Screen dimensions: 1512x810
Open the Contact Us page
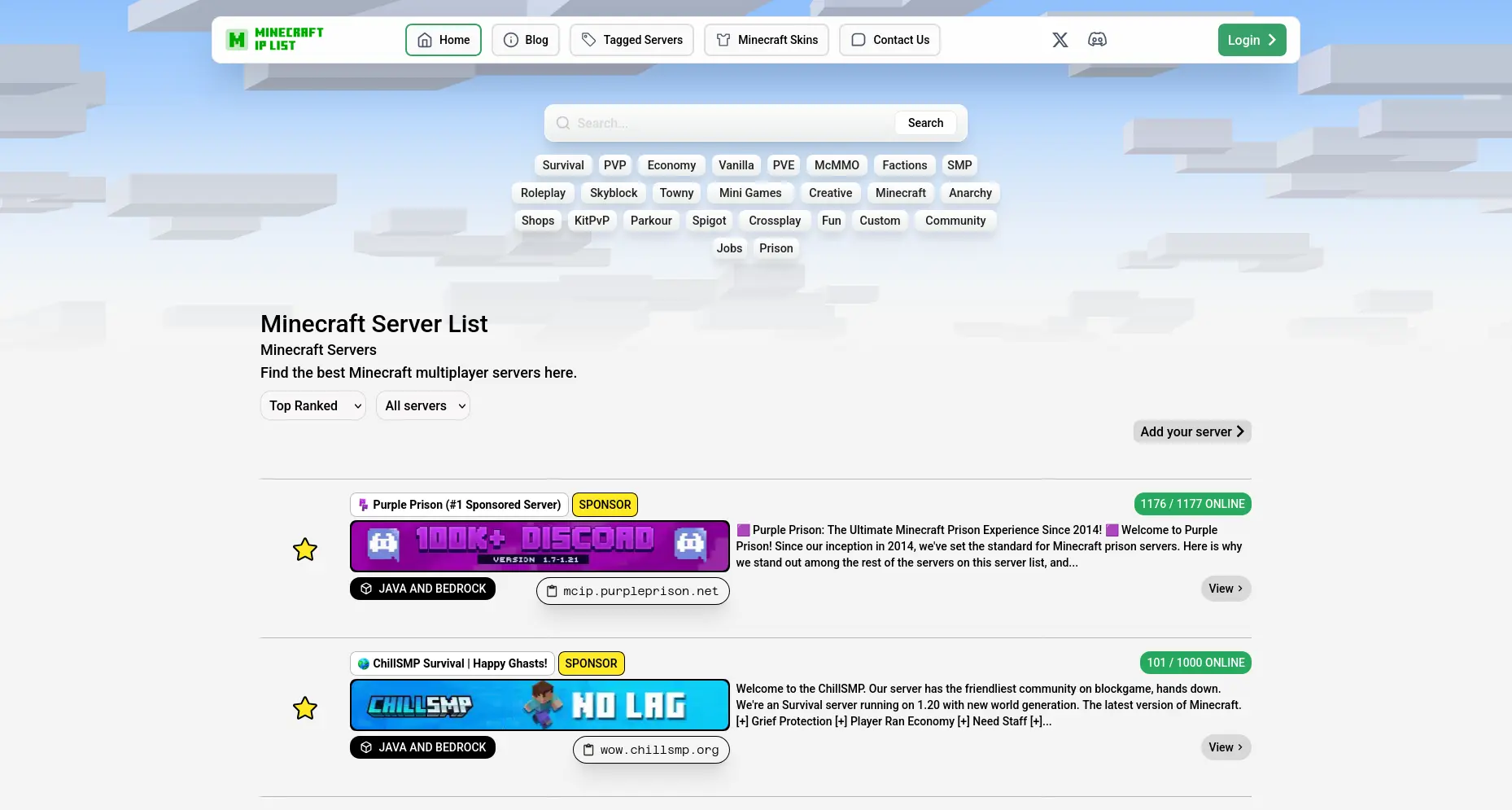click(x=889, y=39)
